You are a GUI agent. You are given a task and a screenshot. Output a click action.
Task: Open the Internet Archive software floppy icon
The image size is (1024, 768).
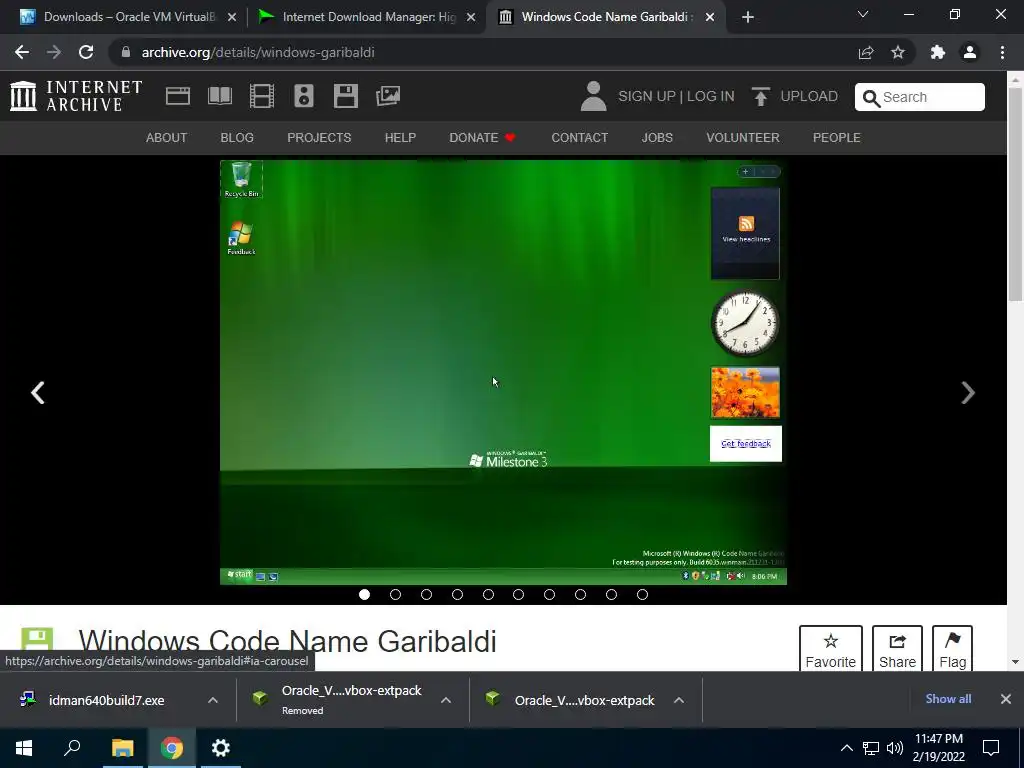coord(345,96)
